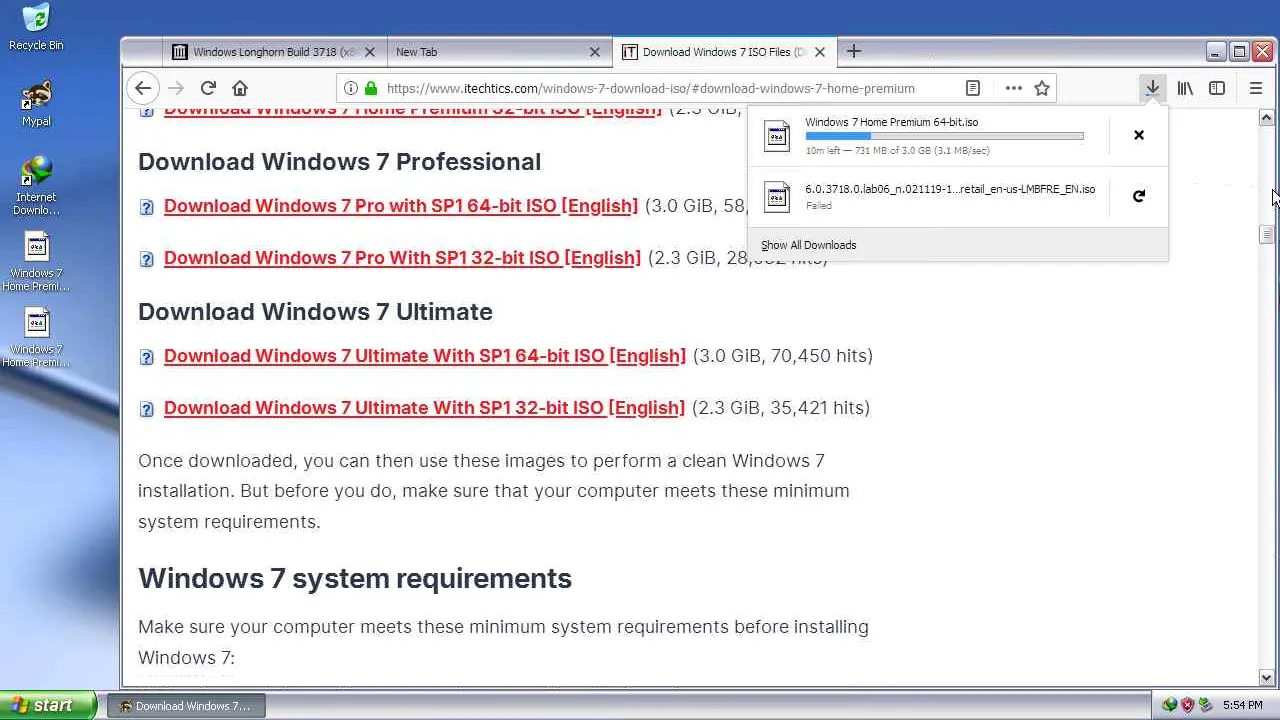The height and width of the screenshot is (720, 1280).
Task: Click the Windows 7 Home Premium 64-bit.iso file icon
Action: (777, 135)
